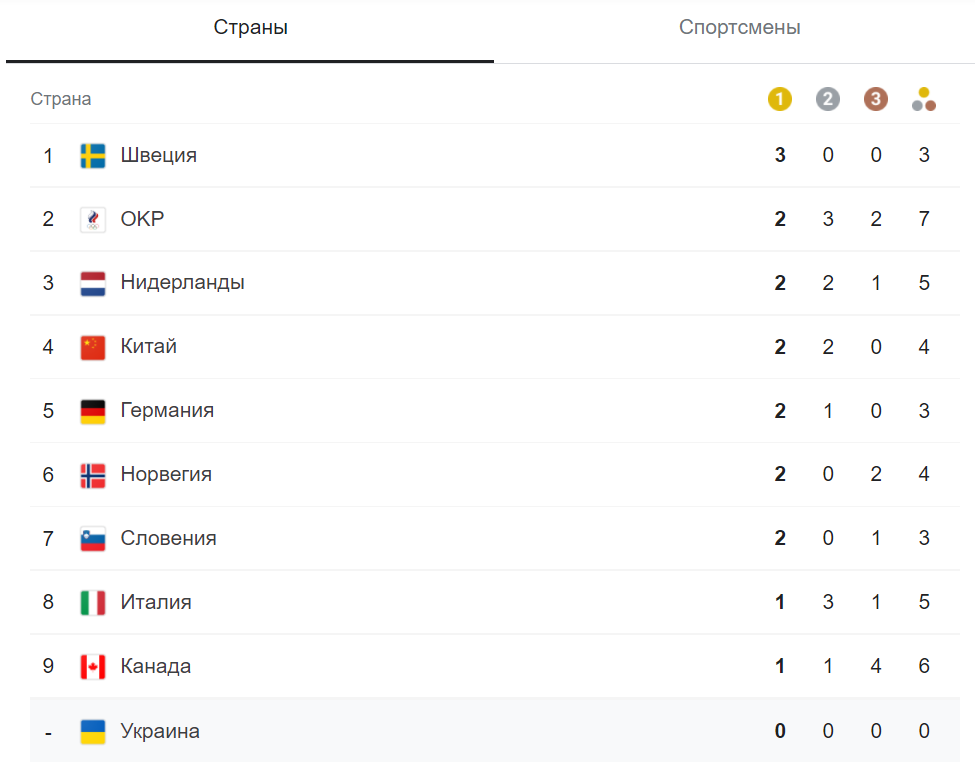Click the Netherlands flag icon
This screenshot has height=763, width=975.
pyautogui.click(x=93, y=284)
